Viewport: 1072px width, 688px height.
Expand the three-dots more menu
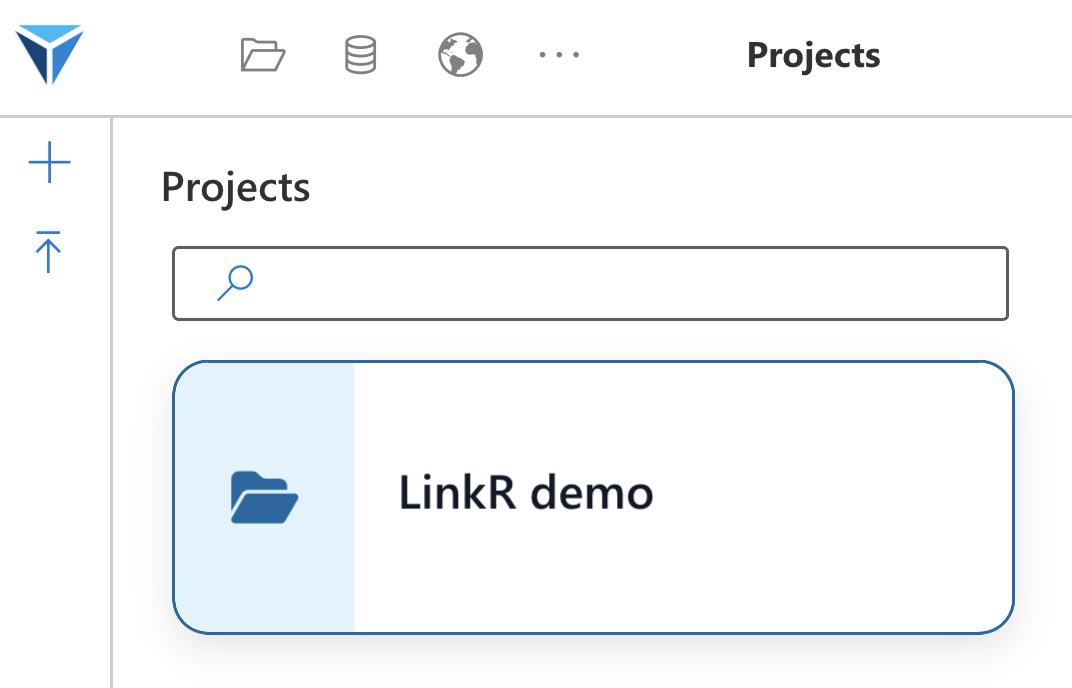(x=559, y=55)
